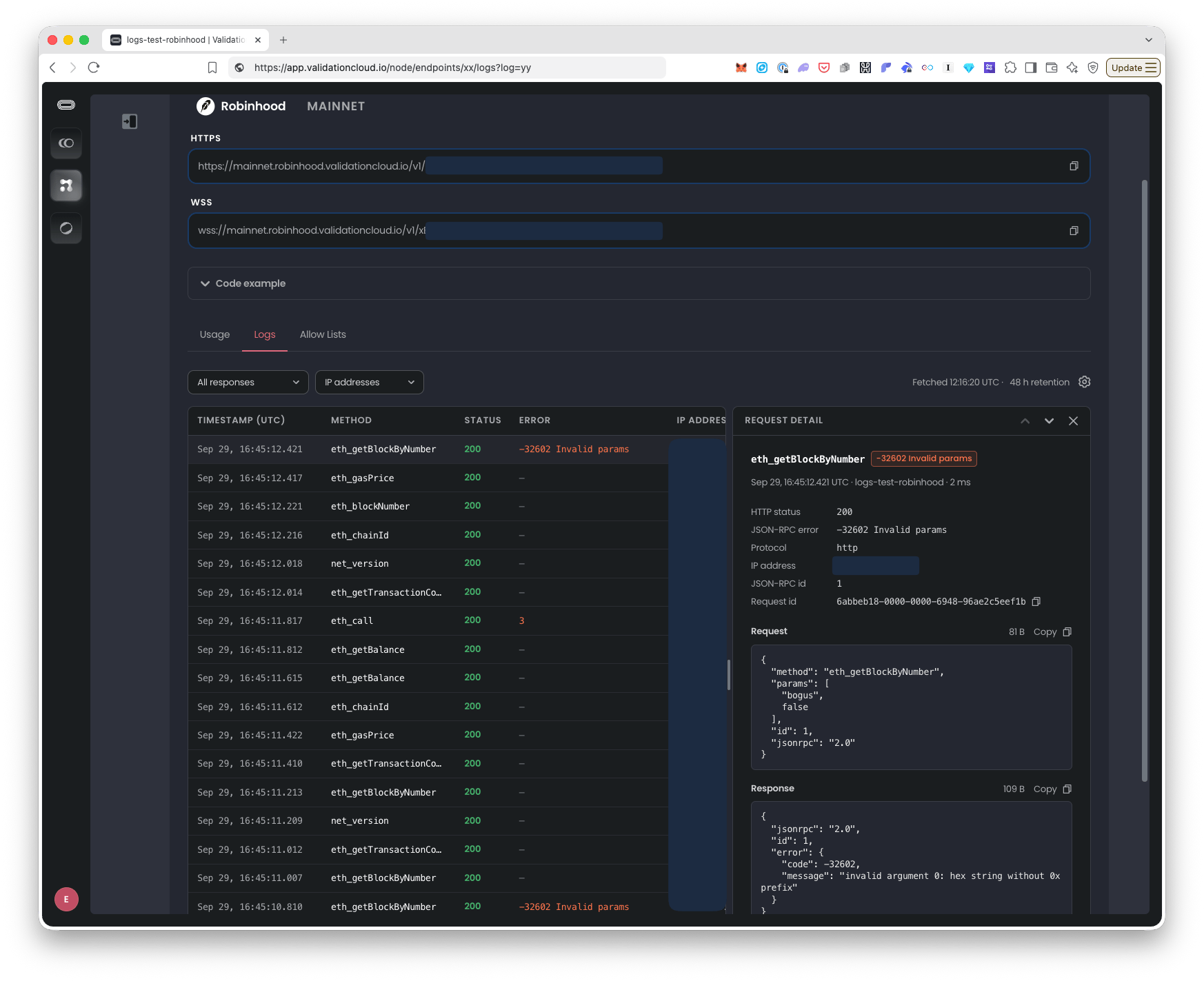Click the Validation Cloud logo

66,105
